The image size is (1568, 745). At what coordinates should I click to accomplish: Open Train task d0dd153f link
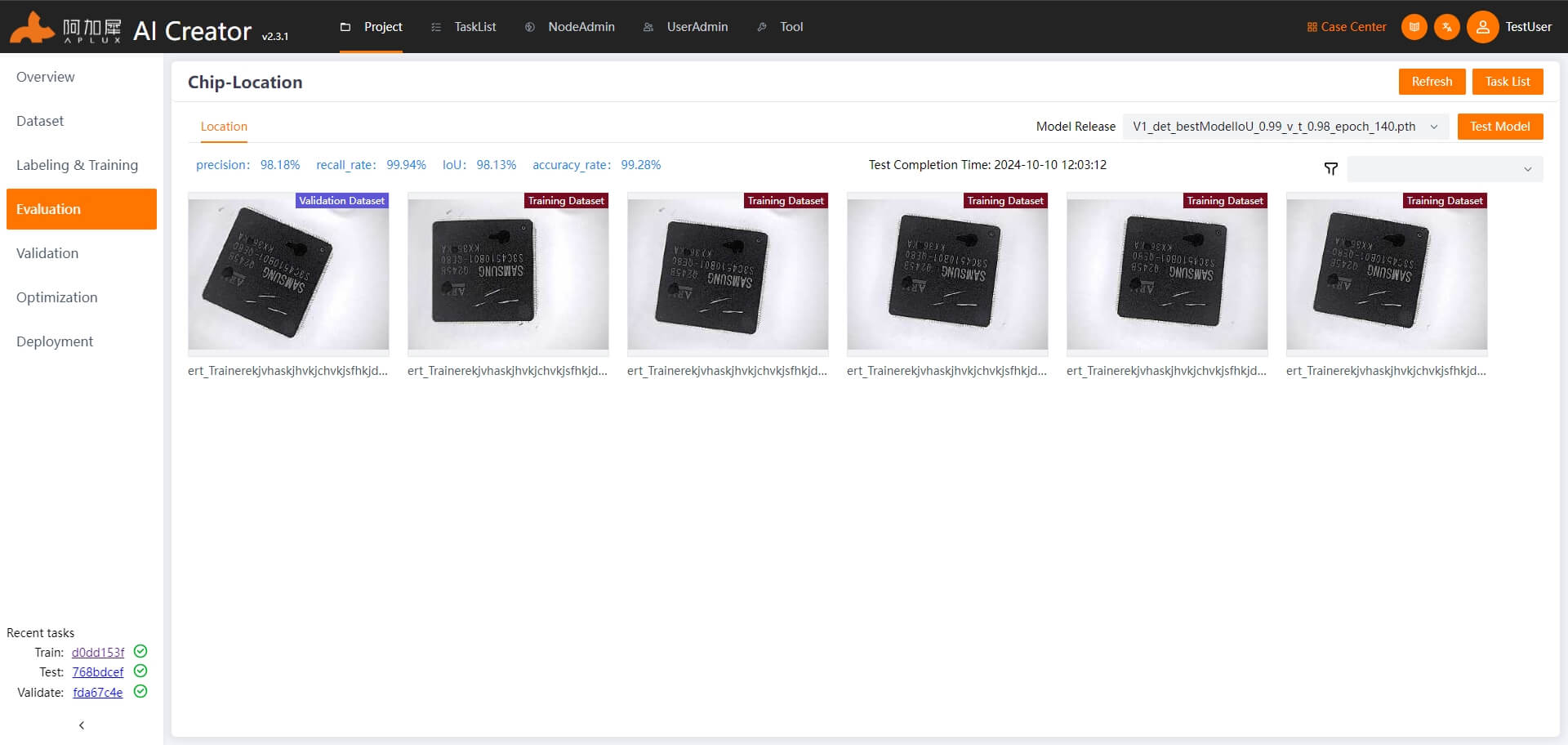point(98,652)
